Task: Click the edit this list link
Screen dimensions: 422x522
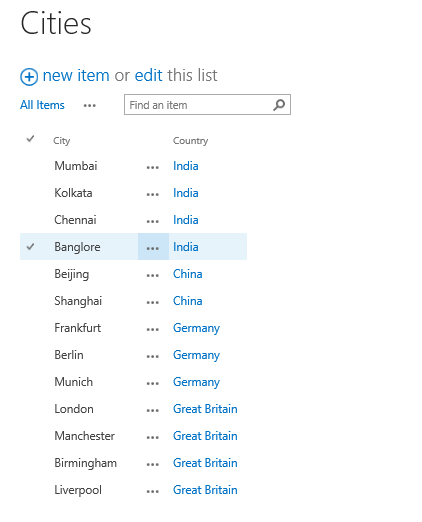Action: (148, 75)
